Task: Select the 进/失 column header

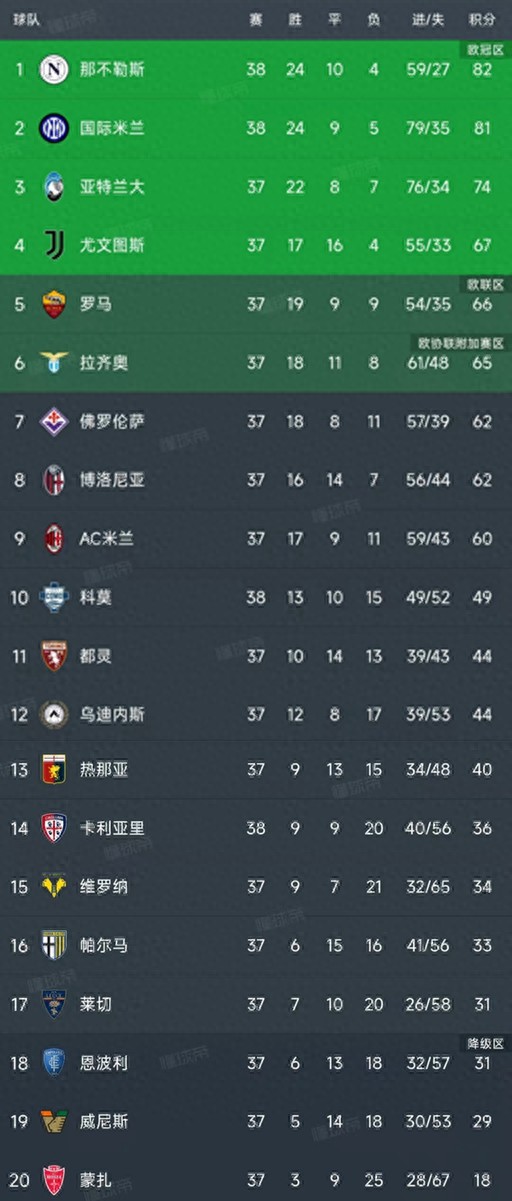Action: 427,19
